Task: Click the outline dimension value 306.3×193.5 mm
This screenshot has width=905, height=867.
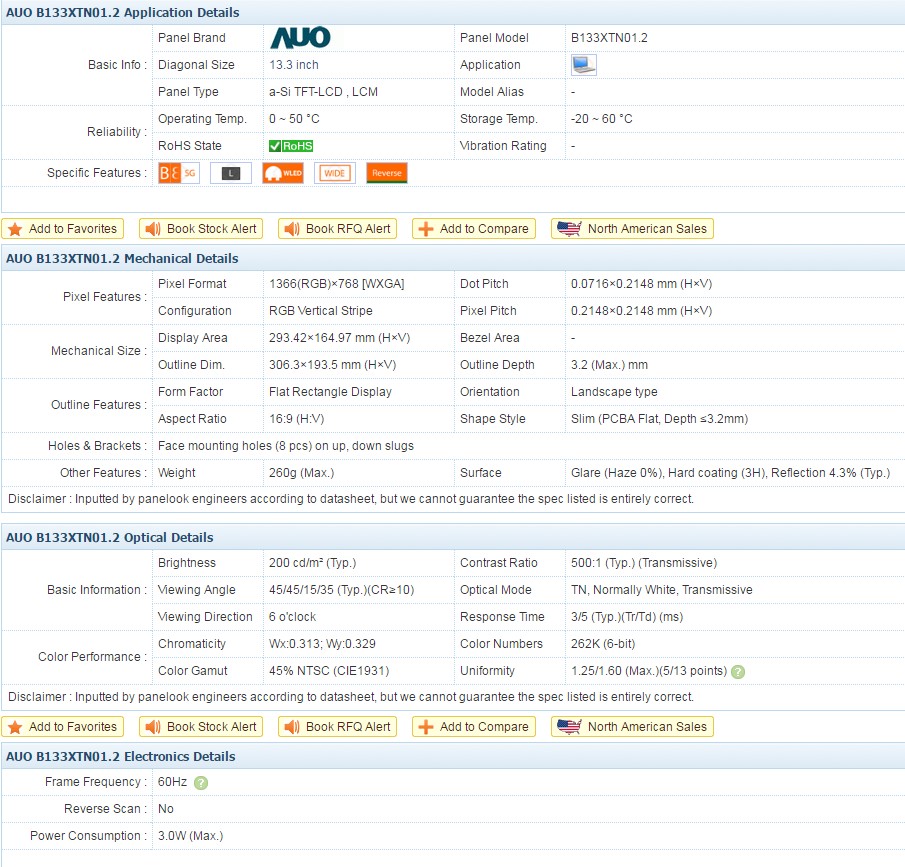Action: click(x=332, y=365)
